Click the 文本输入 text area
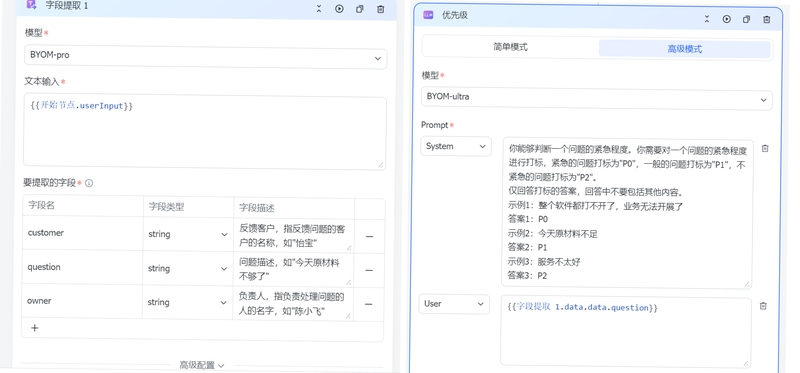 coord(205,133)
